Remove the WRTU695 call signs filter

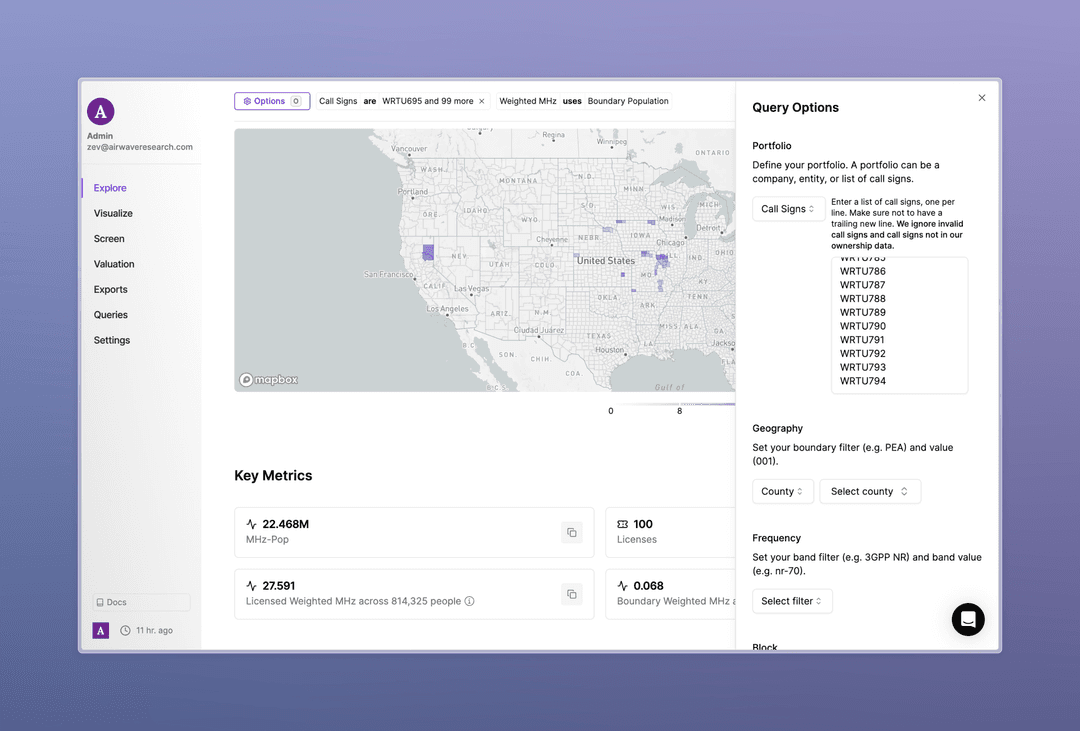point(482,101)
